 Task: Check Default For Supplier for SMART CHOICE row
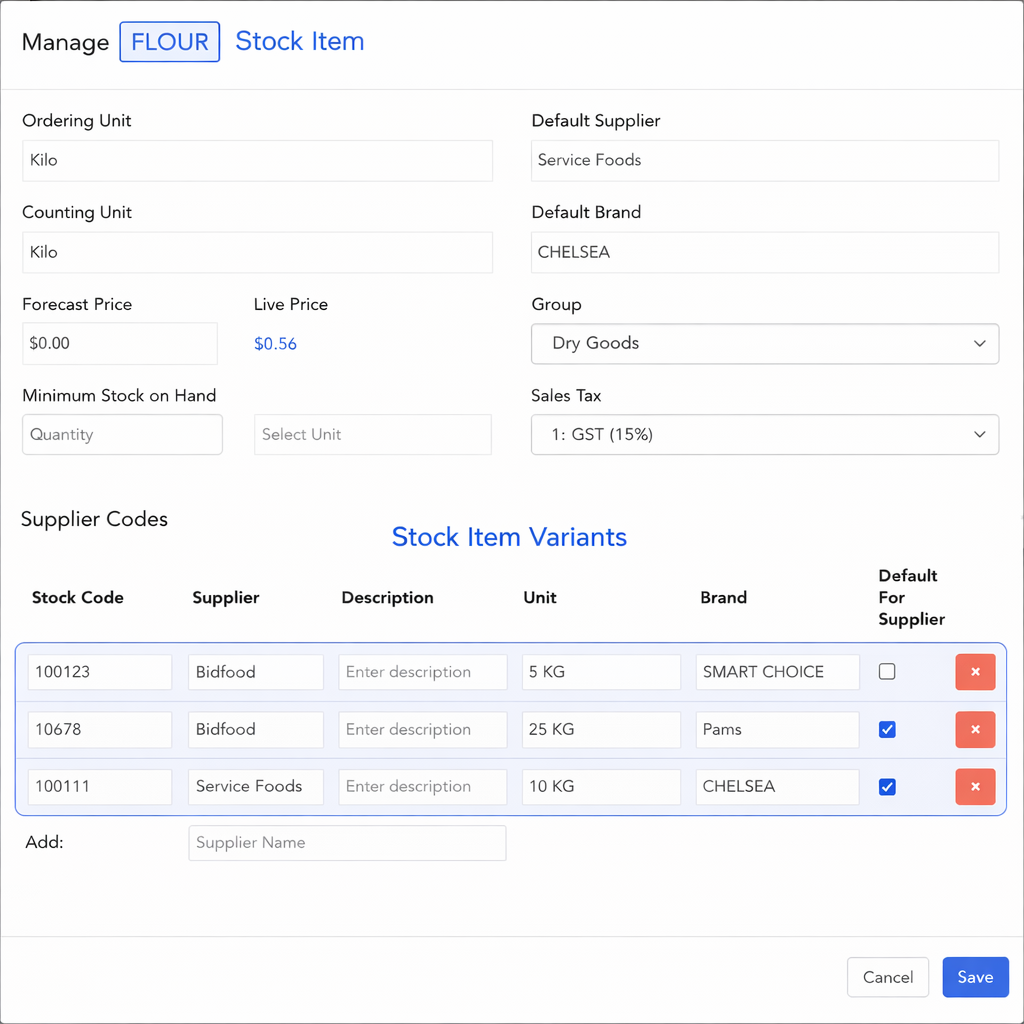click(886, 671)
